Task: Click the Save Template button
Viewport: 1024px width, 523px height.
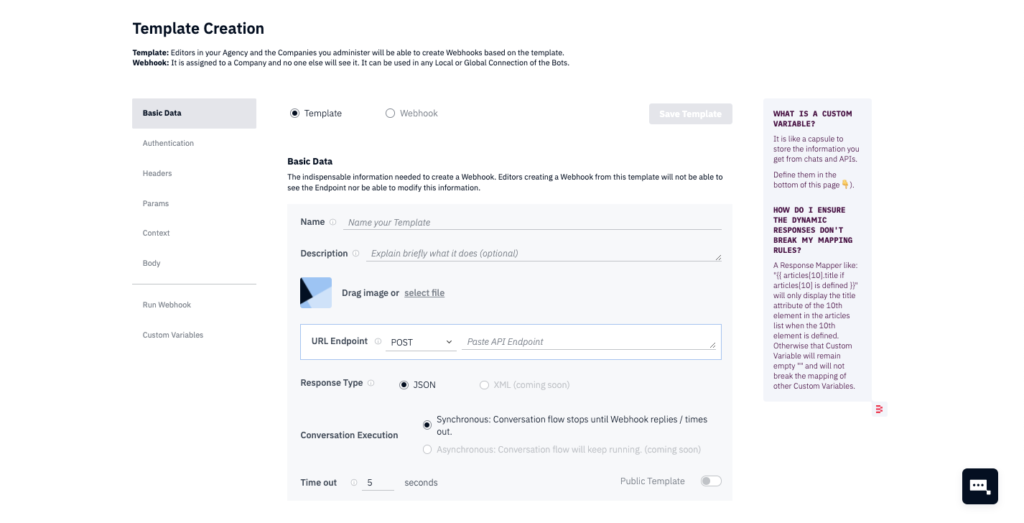Action: coord(690,114)
